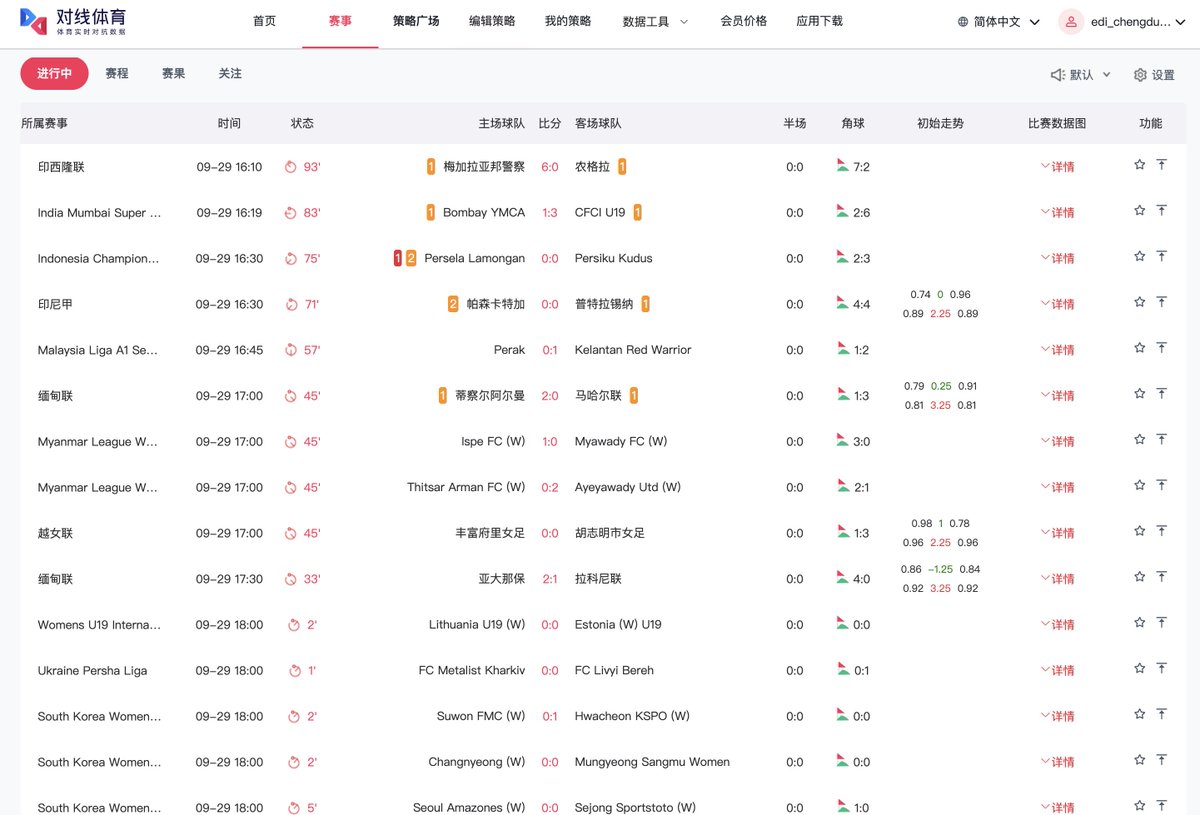Open the 简体中文 language dropdown
Screen dimensions: 1200x815
click(x=998, y=21)
